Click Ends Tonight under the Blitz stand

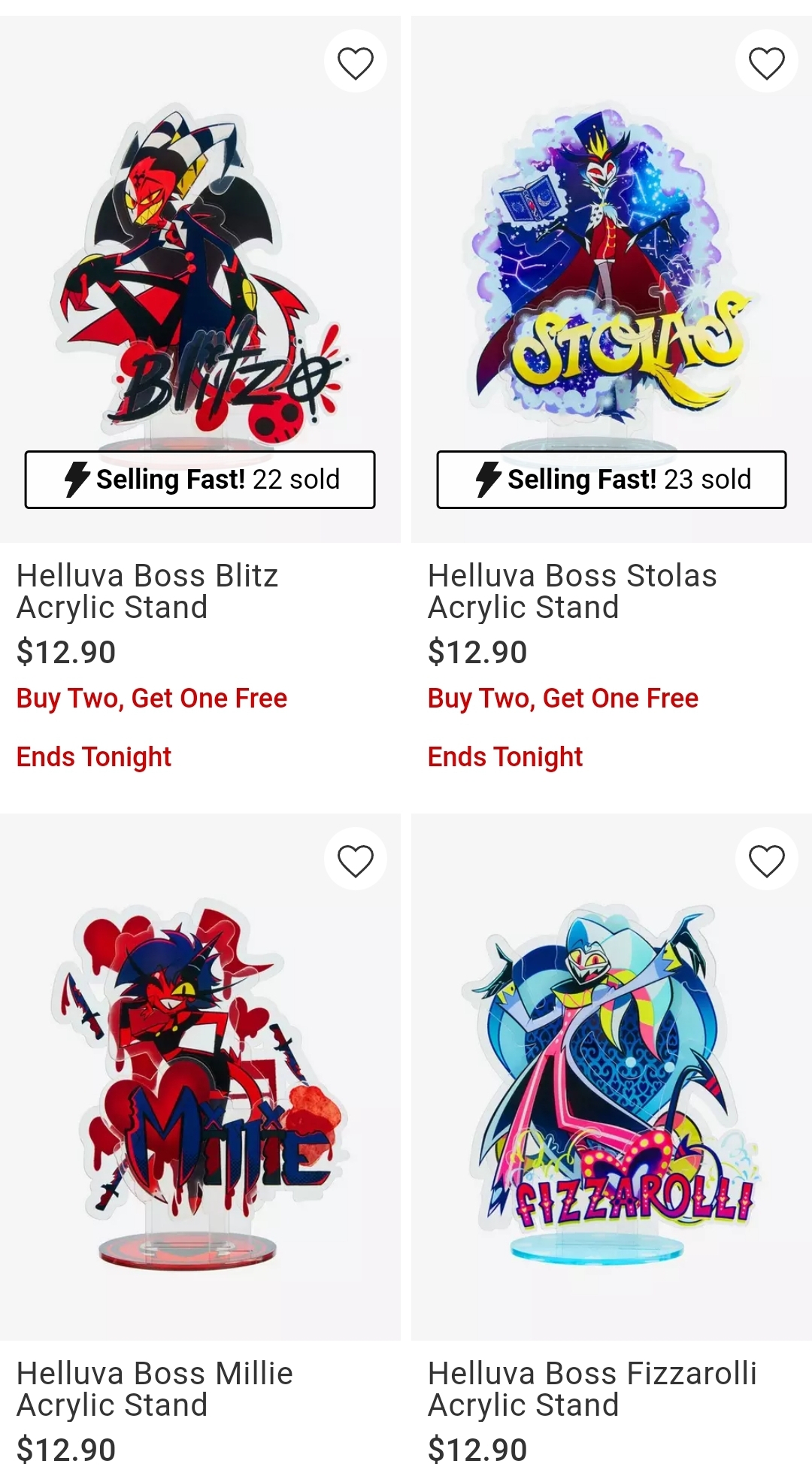tap(94, 757)
